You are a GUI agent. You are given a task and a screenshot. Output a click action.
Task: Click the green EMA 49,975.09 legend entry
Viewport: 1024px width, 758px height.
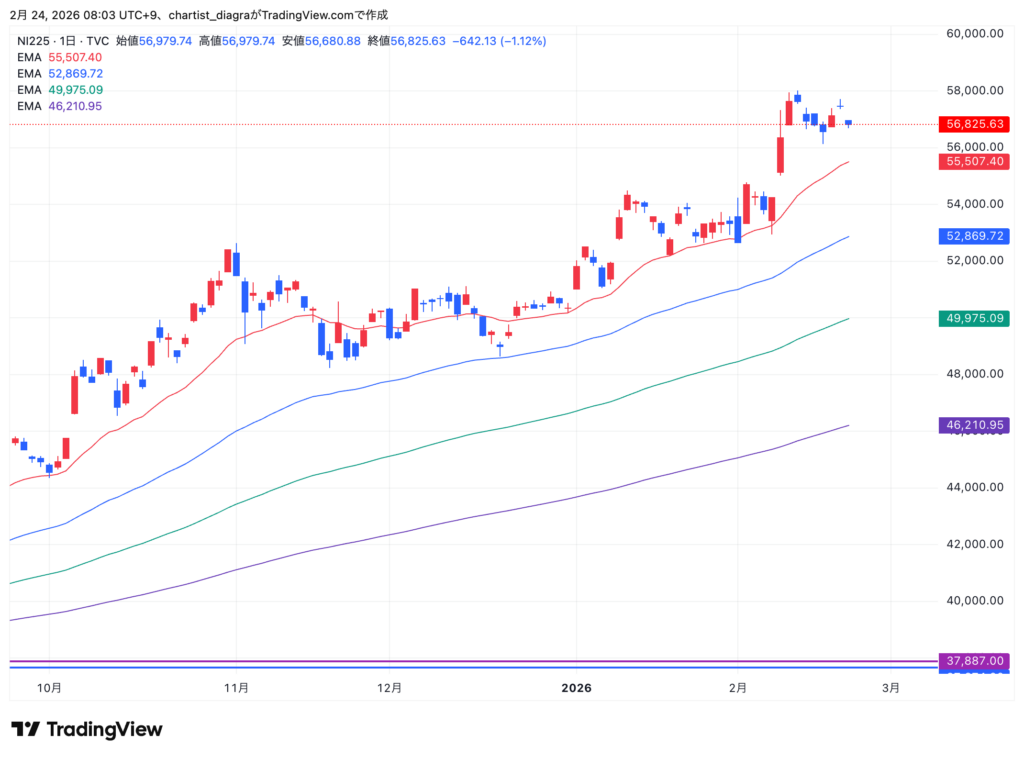pos(60,89)
